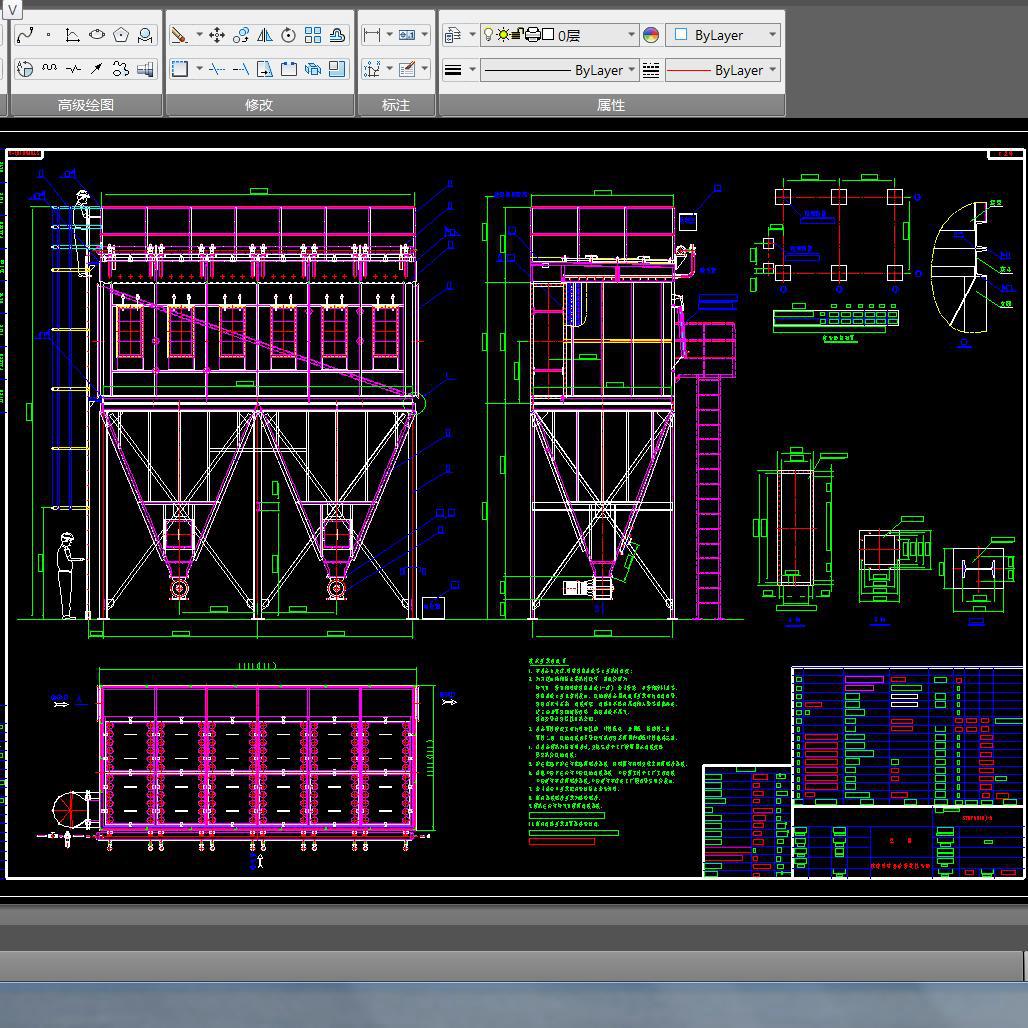Pick the coordinate axes angle tool
Viewport: 1028px width, 1028px height.
pyautogui.click(x=73, y=35)
